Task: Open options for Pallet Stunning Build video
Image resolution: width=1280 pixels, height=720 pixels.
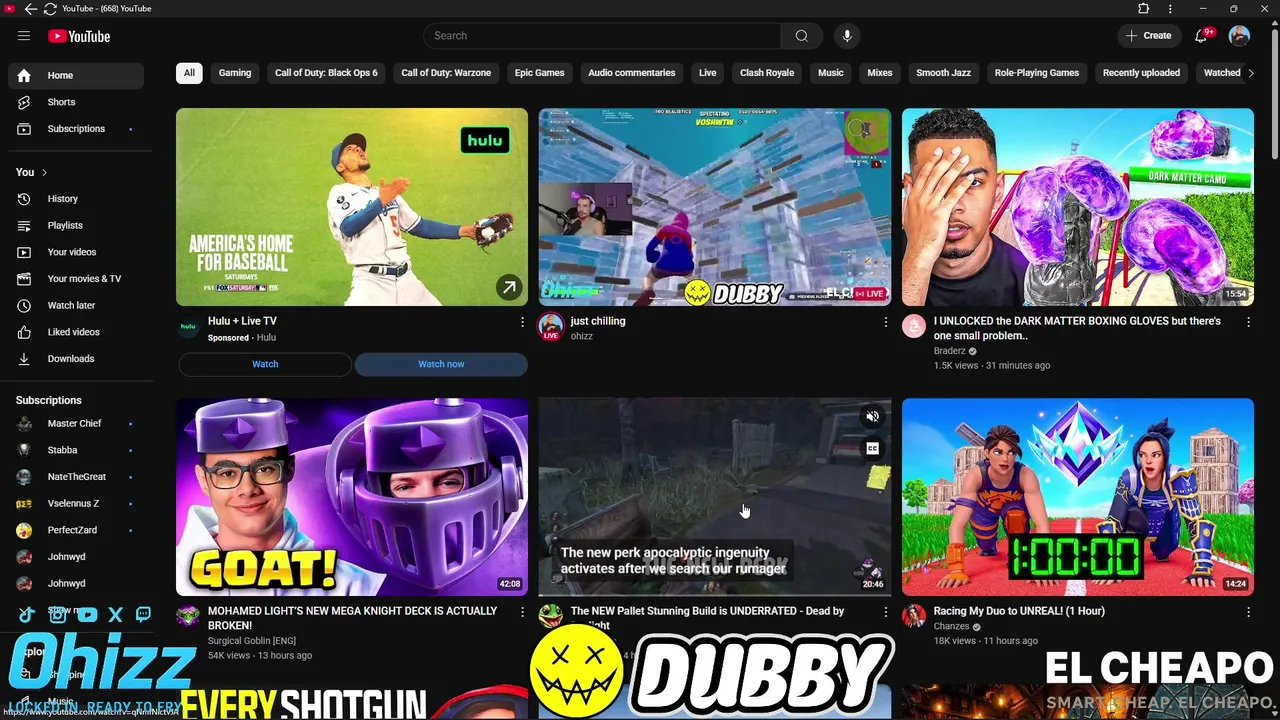Action: coord(885,611)
